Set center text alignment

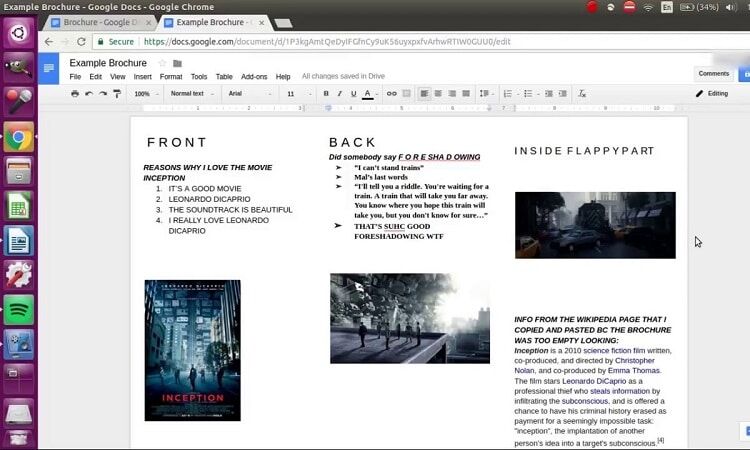438,94
